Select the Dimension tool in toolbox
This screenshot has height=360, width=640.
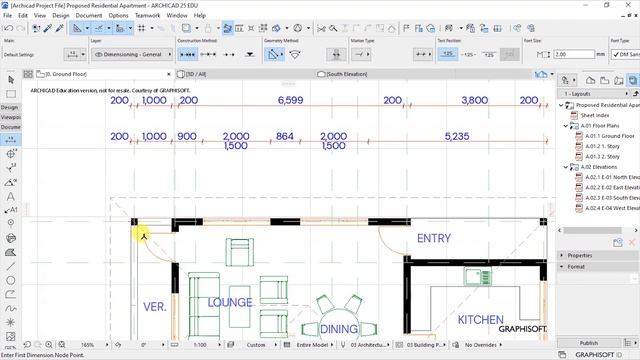[x=11, y=140]
